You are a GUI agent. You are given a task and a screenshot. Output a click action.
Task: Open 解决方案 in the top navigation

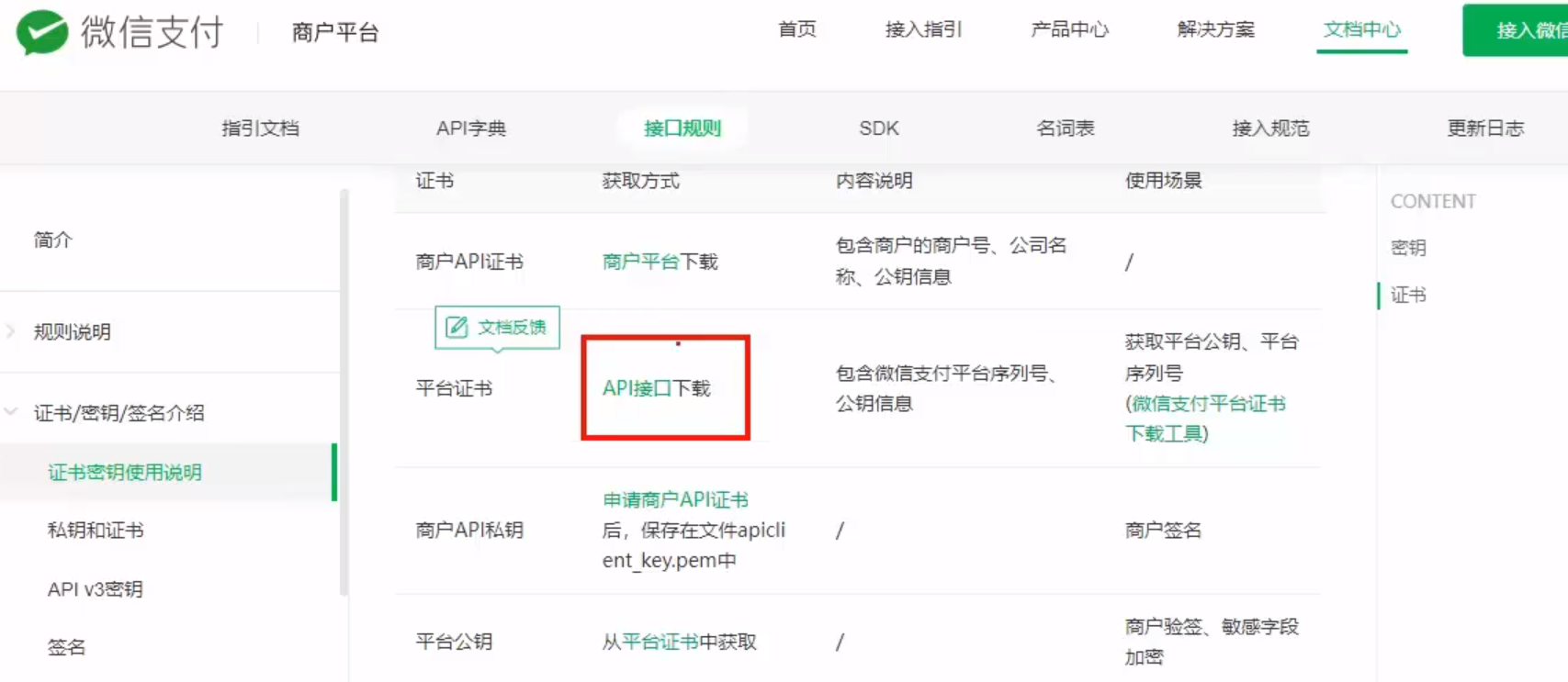1215,29
